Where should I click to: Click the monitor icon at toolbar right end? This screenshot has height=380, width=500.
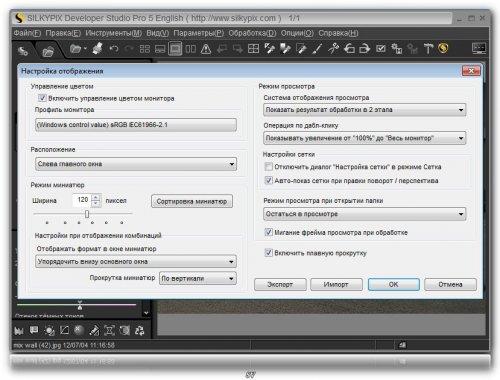(x=479, y=49)
